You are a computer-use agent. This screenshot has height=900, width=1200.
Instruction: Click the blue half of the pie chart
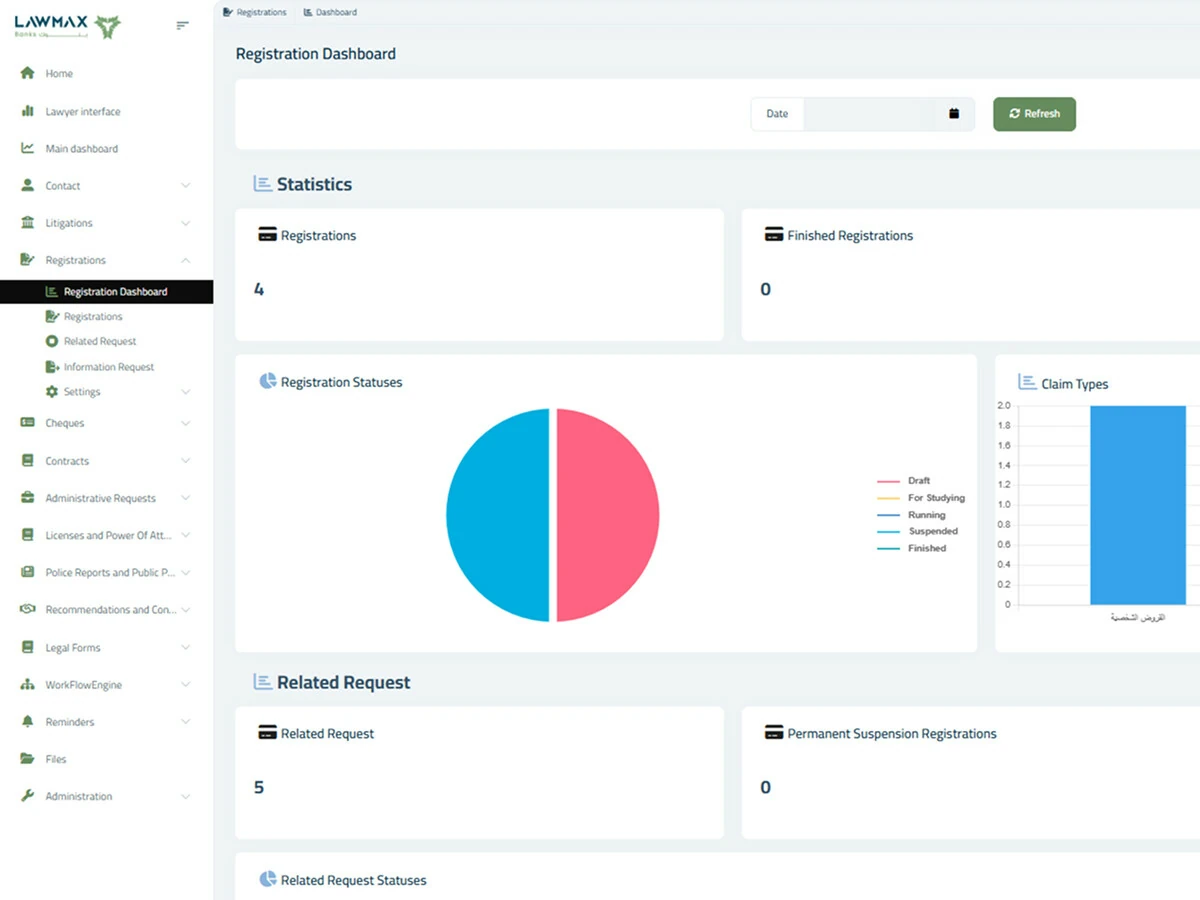tap(499, 515)
